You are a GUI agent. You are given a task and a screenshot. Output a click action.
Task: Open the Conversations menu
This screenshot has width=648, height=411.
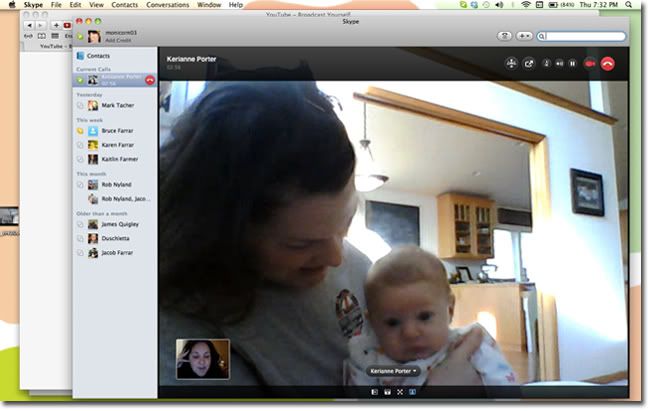point(167,5)
